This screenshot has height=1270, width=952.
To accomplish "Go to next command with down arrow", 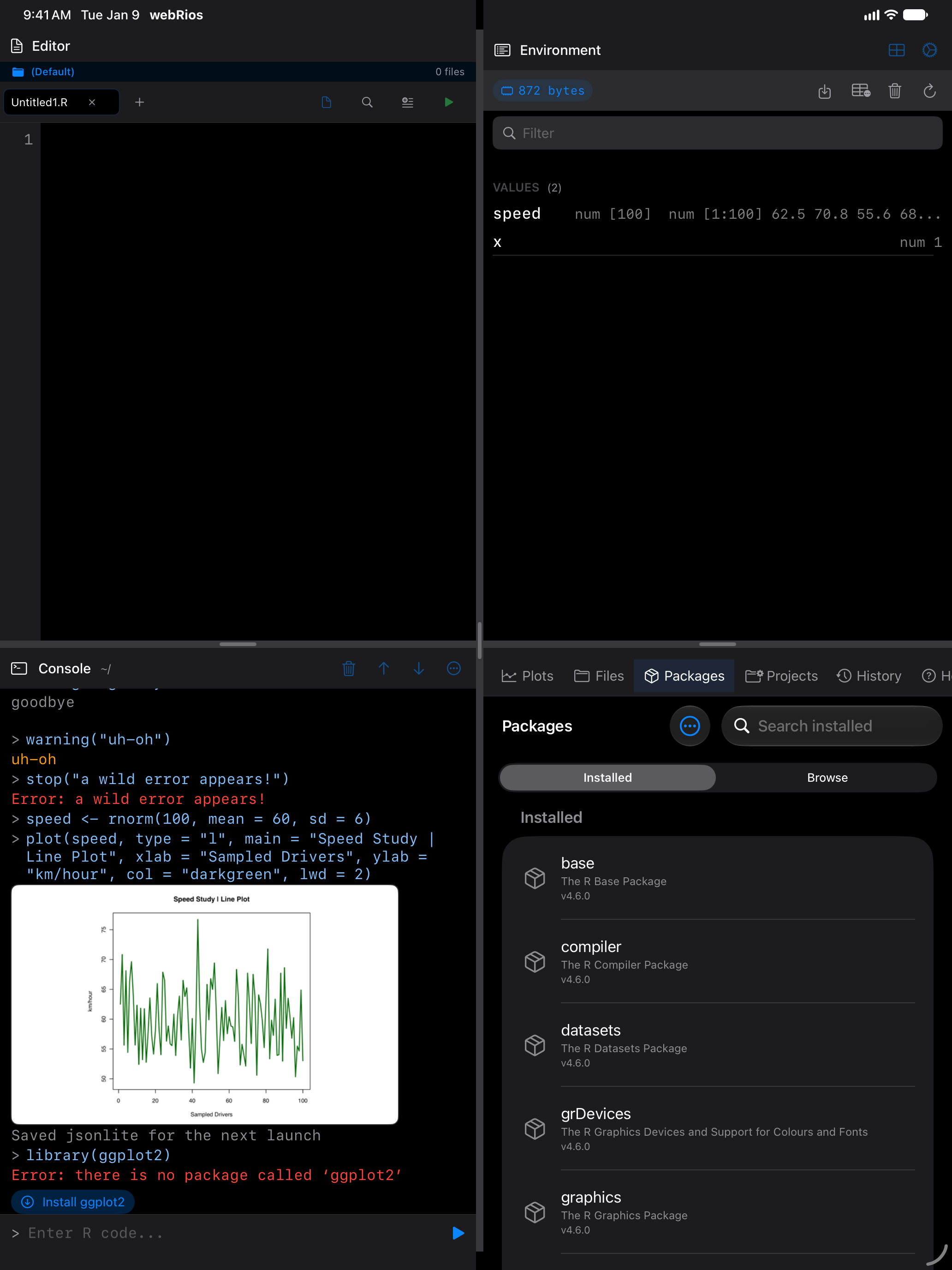I will click(419, 668).
